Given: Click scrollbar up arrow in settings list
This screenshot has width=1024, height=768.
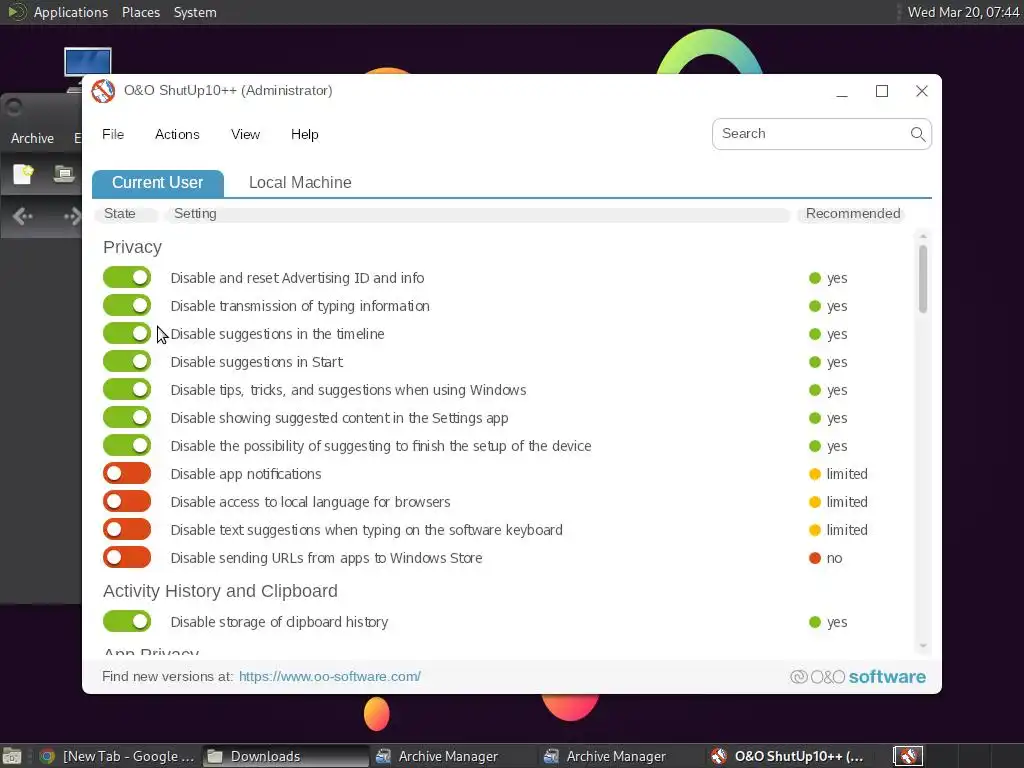Looking at the screenshot, I should tap(923, 236).
